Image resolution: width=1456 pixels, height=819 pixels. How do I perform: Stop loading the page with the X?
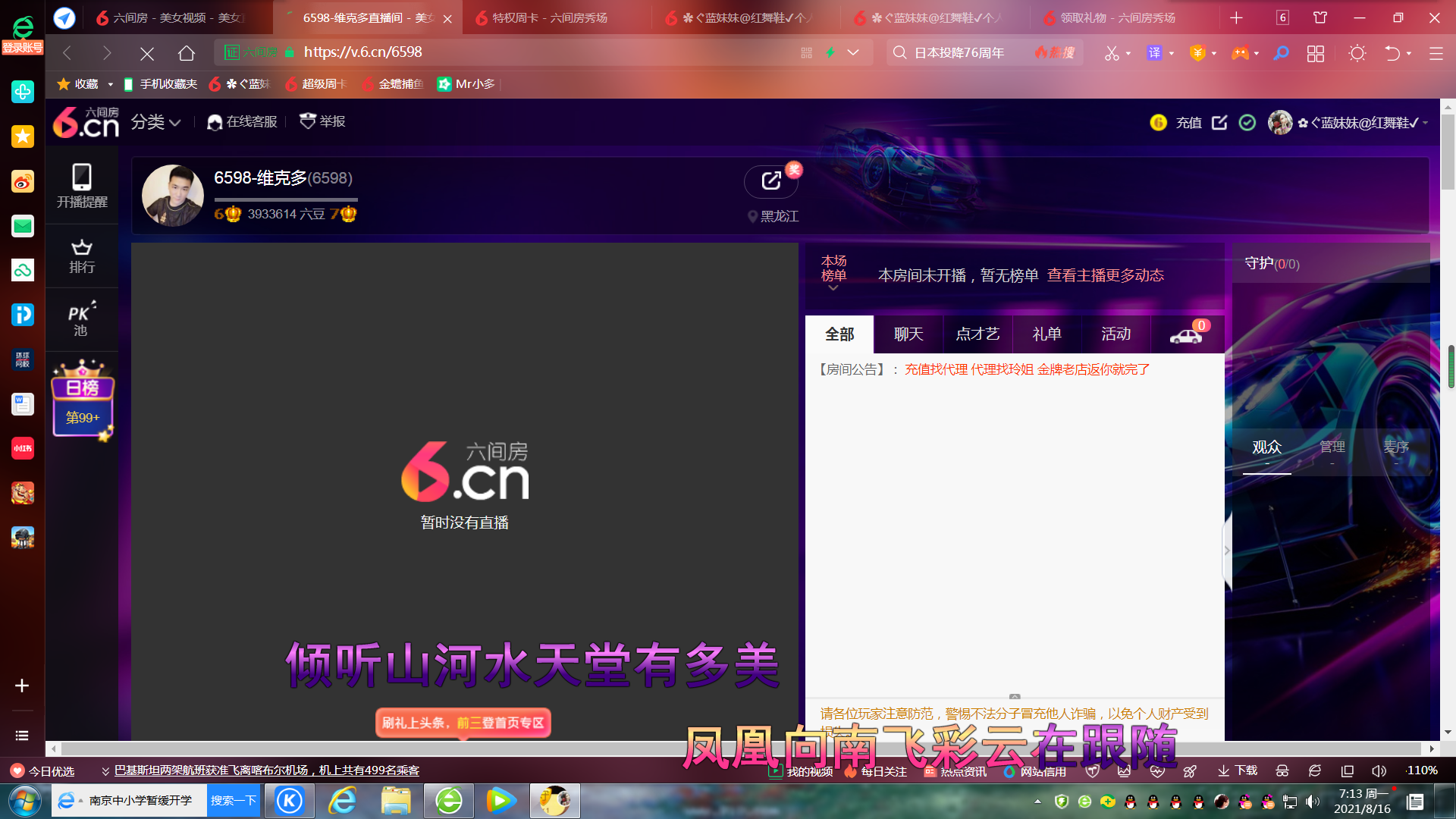pyautogui.click(x=147, y=53)
